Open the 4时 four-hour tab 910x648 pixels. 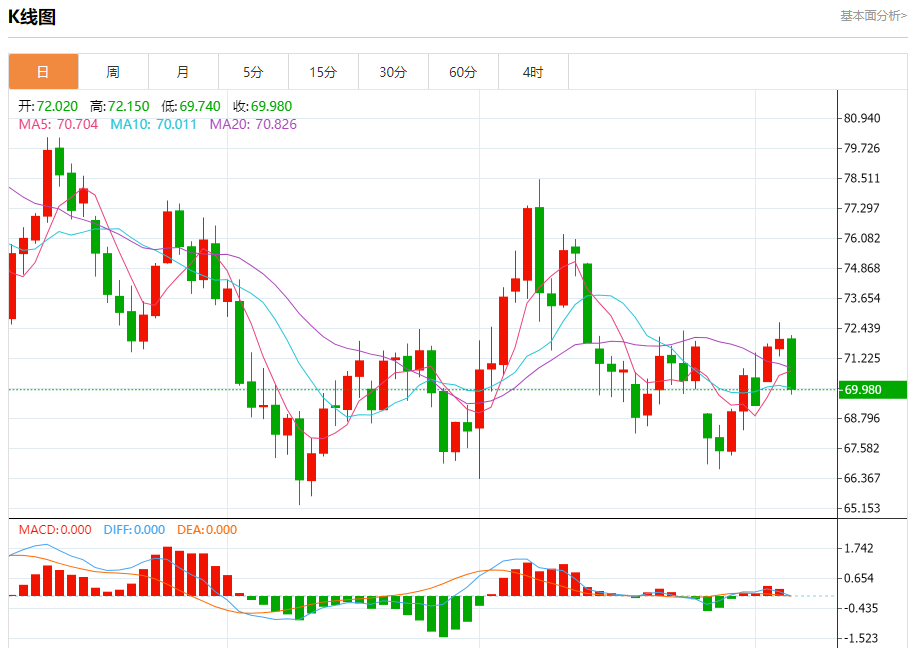pos(533,72)
